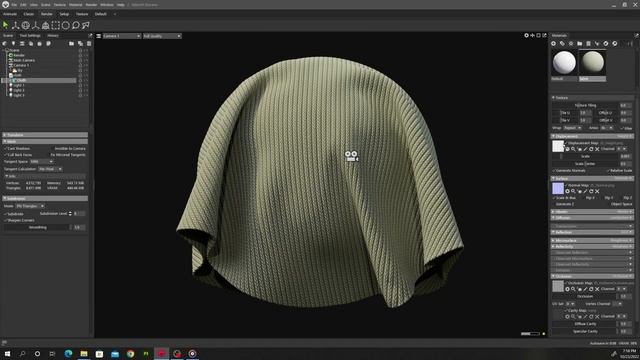Open texture Wrap dropdown
Image resolution: width=640 pixels, height=360 pixels.
[x=573, y=128]
